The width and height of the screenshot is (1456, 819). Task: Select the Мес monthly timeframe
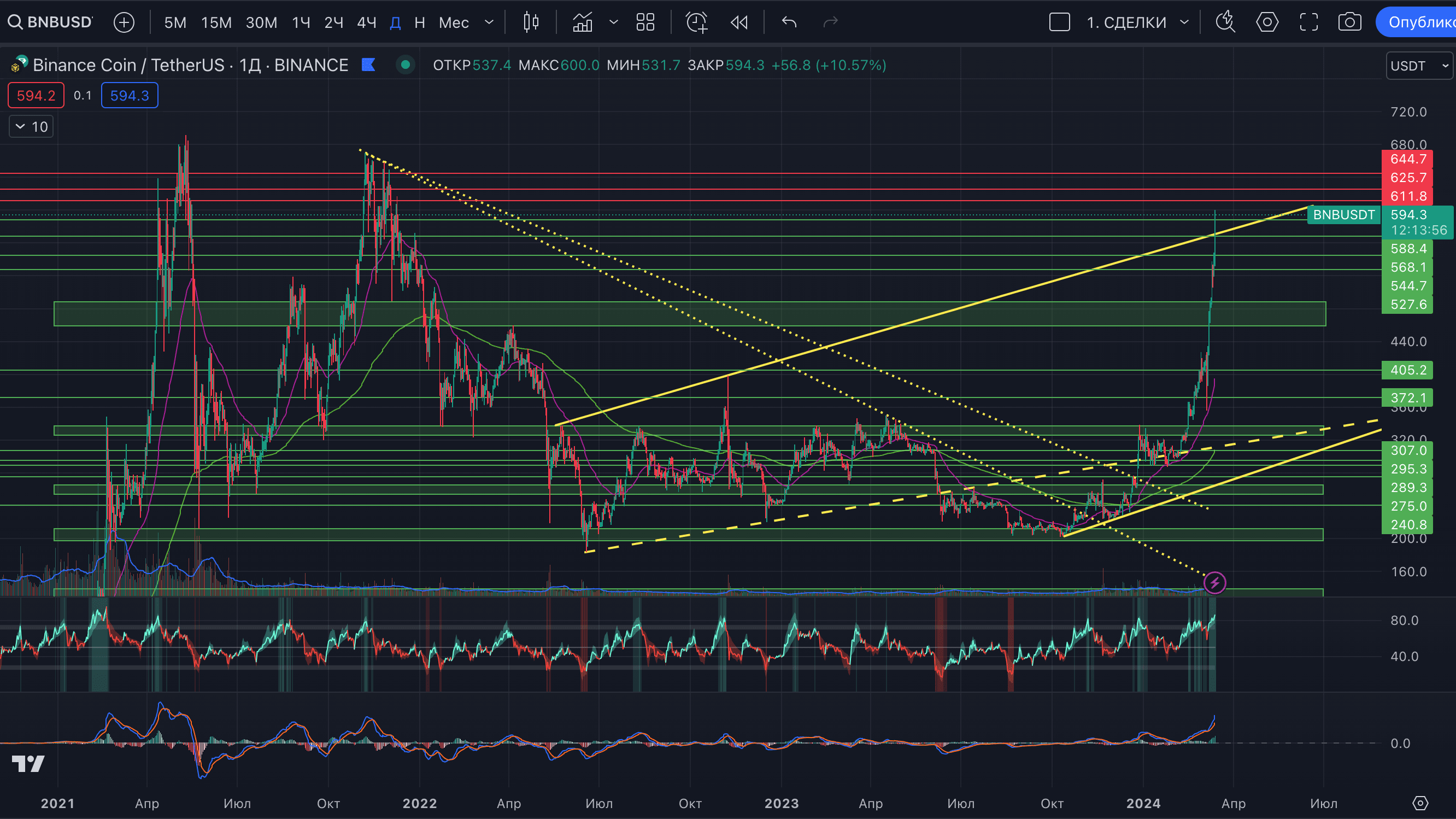(454, 22)
